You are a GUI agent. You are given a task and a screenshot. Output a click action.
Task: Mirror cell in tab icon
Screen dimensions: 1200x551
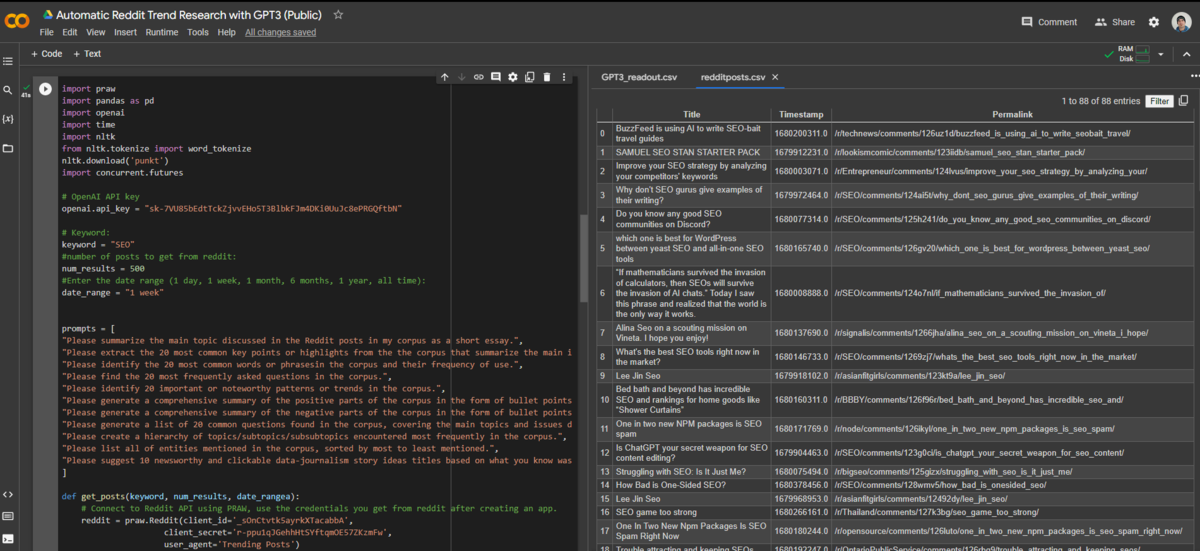coord(530,77)
